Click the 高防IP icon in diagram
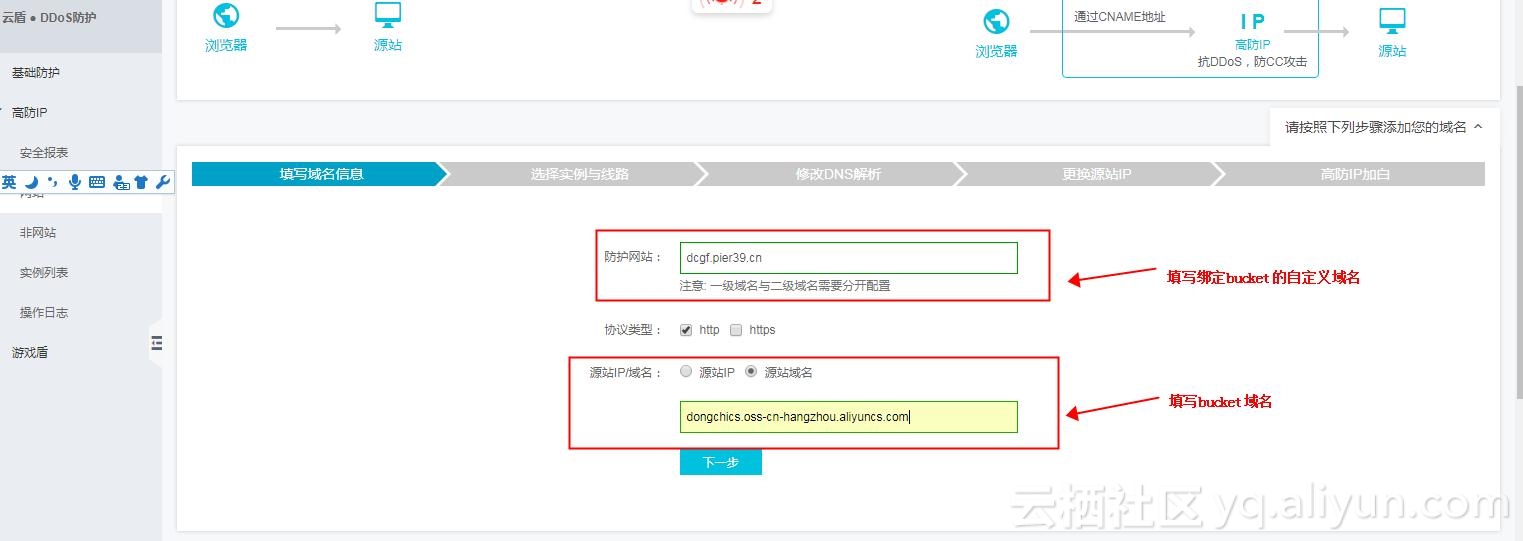1523x541 pixels. click(x=1252, y=22)
